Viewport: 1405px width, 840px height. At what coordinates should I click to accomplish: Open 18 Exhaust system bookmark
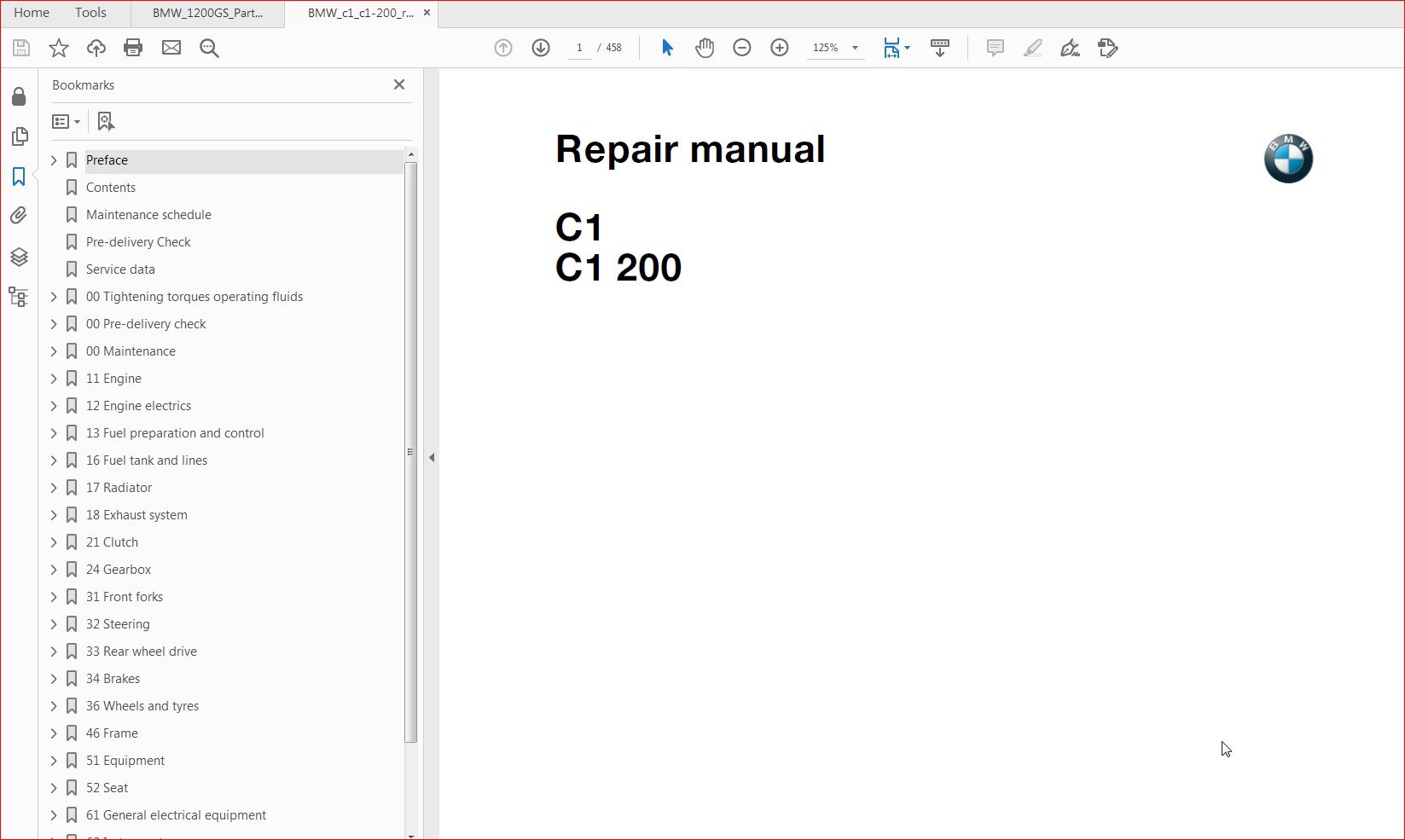[x=136, y=515]
